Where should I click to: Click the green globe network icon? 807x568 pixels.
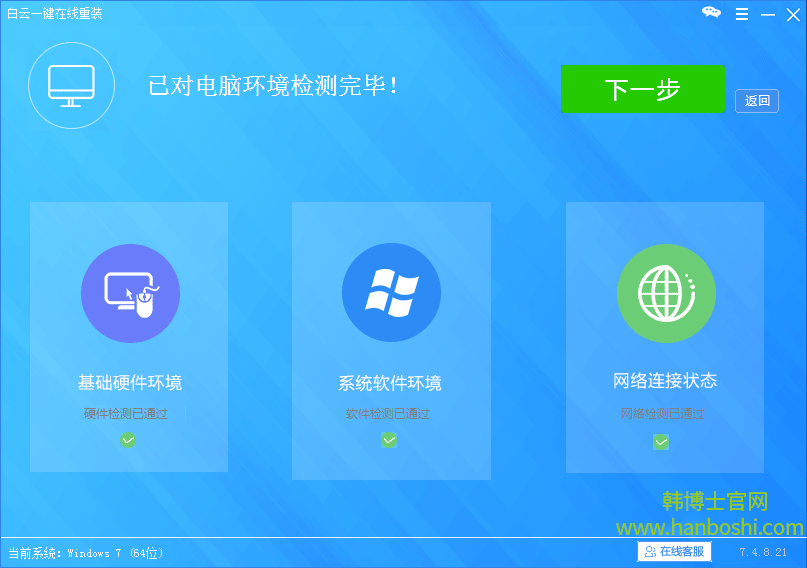pos(665,292)
